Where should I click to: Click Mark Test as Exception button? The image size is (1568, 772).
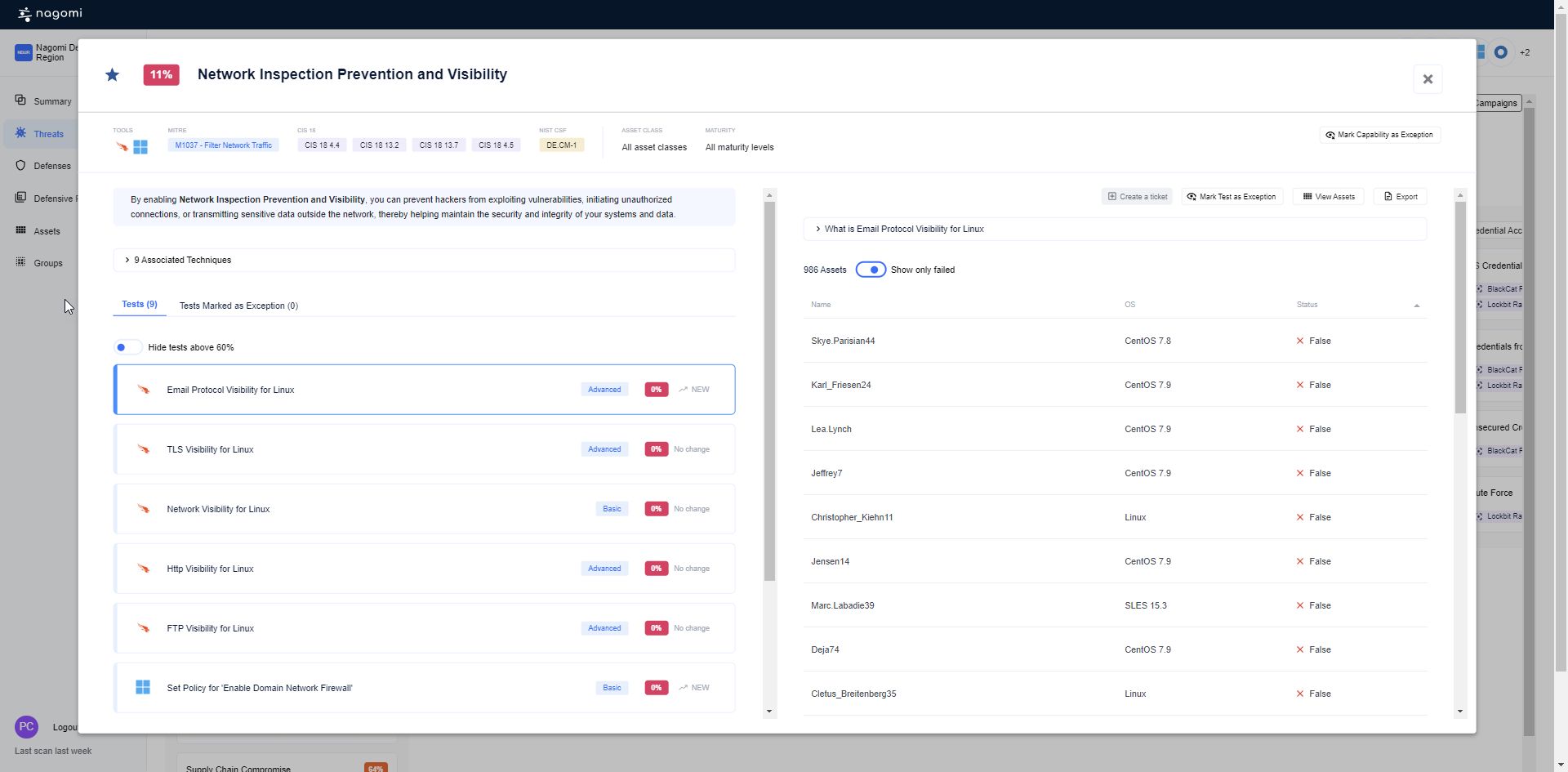coord(1232,197)
